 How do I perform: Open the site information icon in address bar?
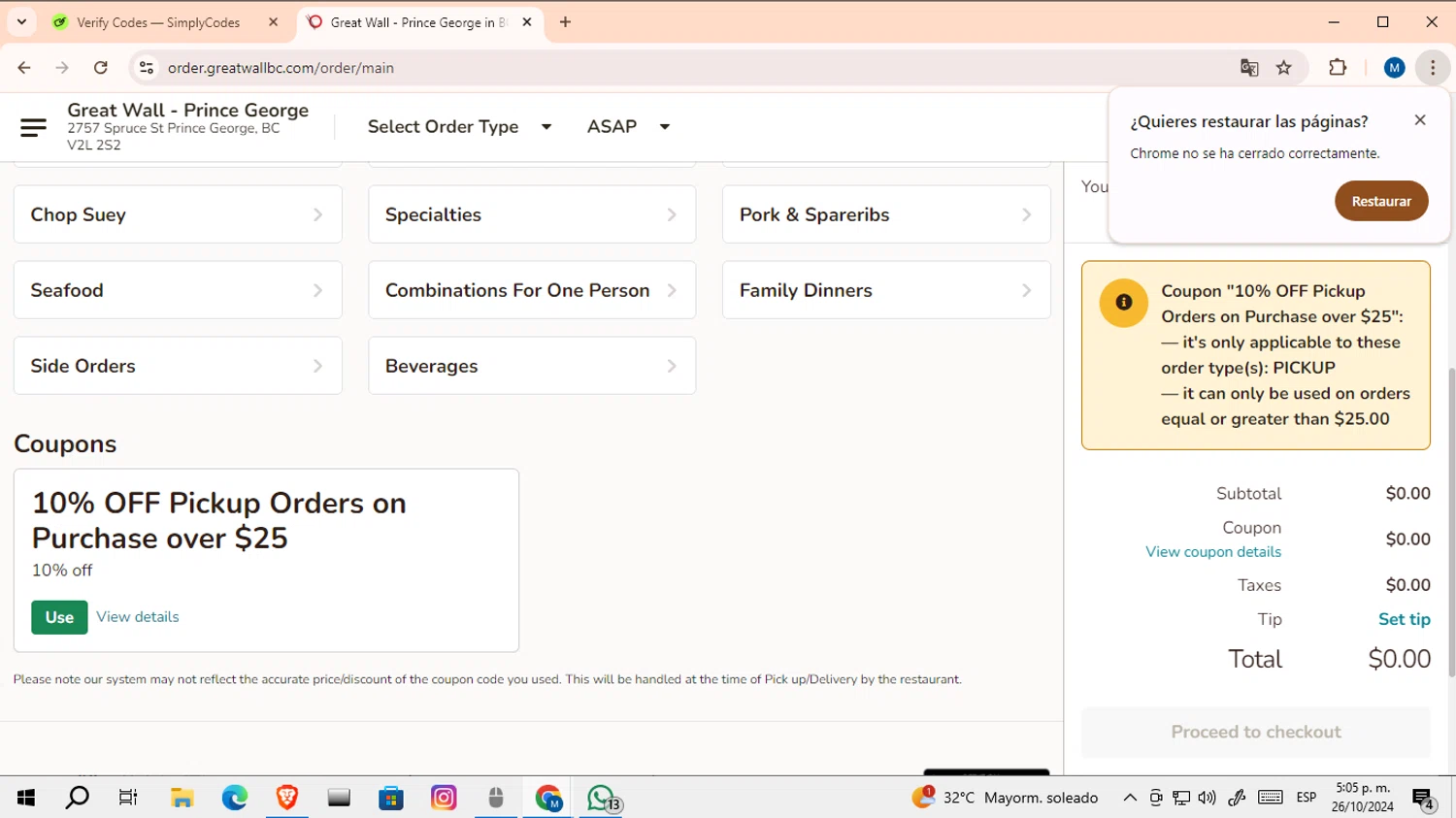[x=147, y=68]
